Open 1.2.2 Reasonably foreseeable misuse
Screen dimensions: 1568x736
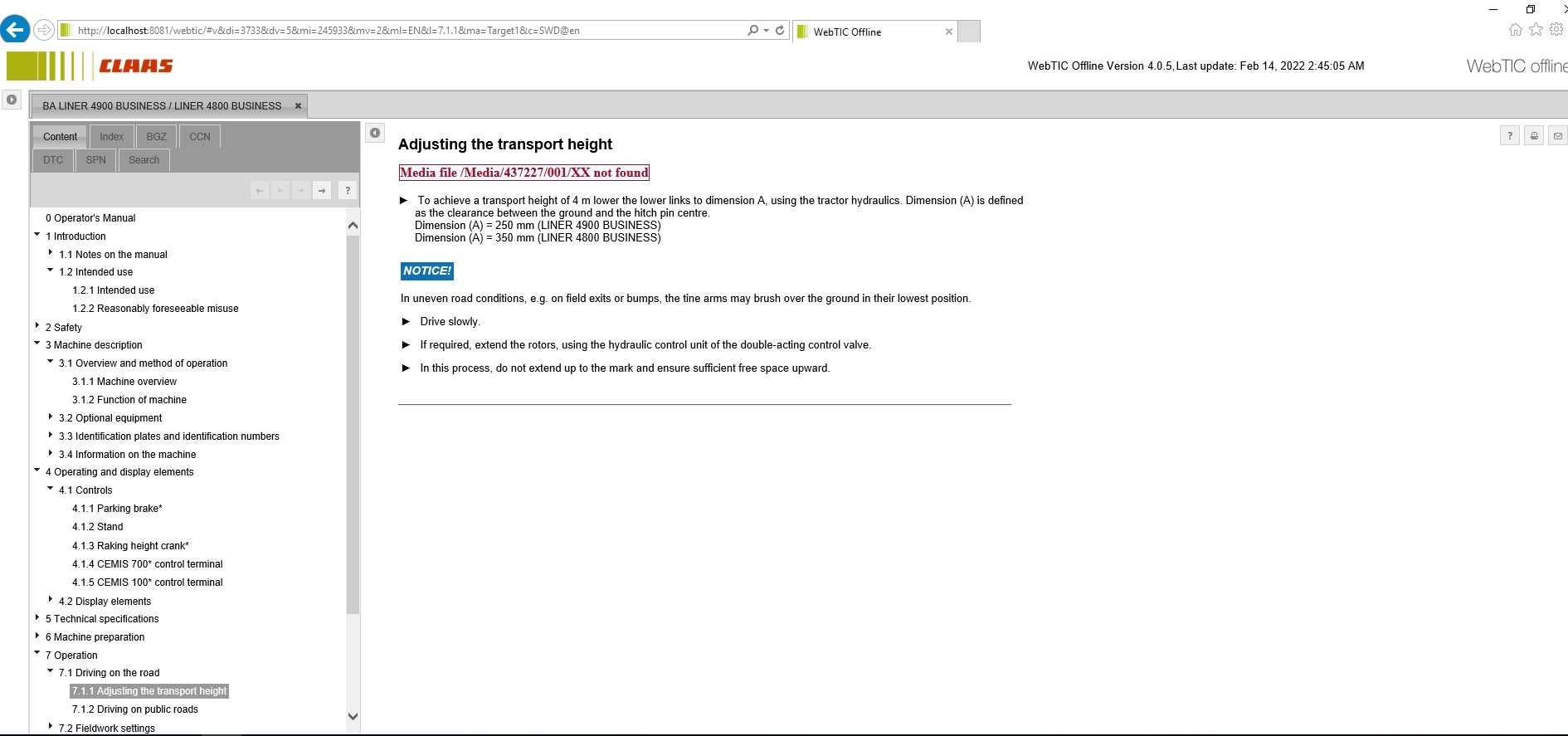[155, 309]
